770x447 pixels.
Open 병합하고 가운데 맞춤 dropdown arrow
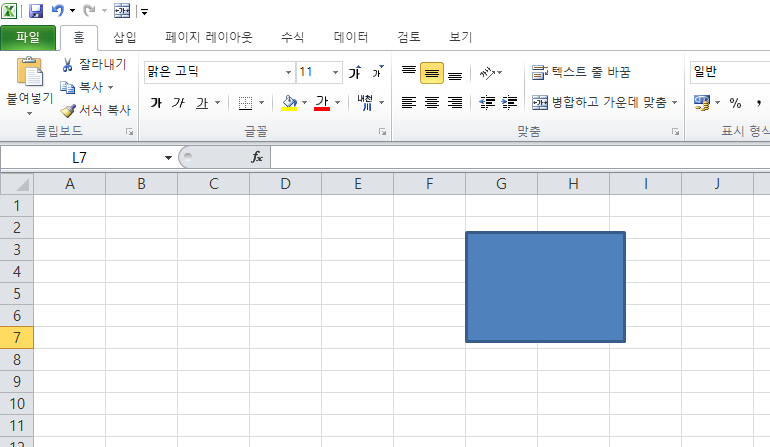[675, 103]
